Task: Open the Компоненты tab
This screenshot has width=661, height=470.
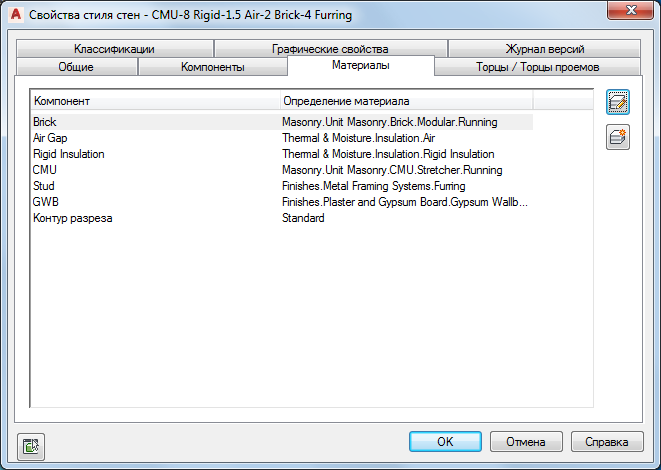Action: (212, 67)
